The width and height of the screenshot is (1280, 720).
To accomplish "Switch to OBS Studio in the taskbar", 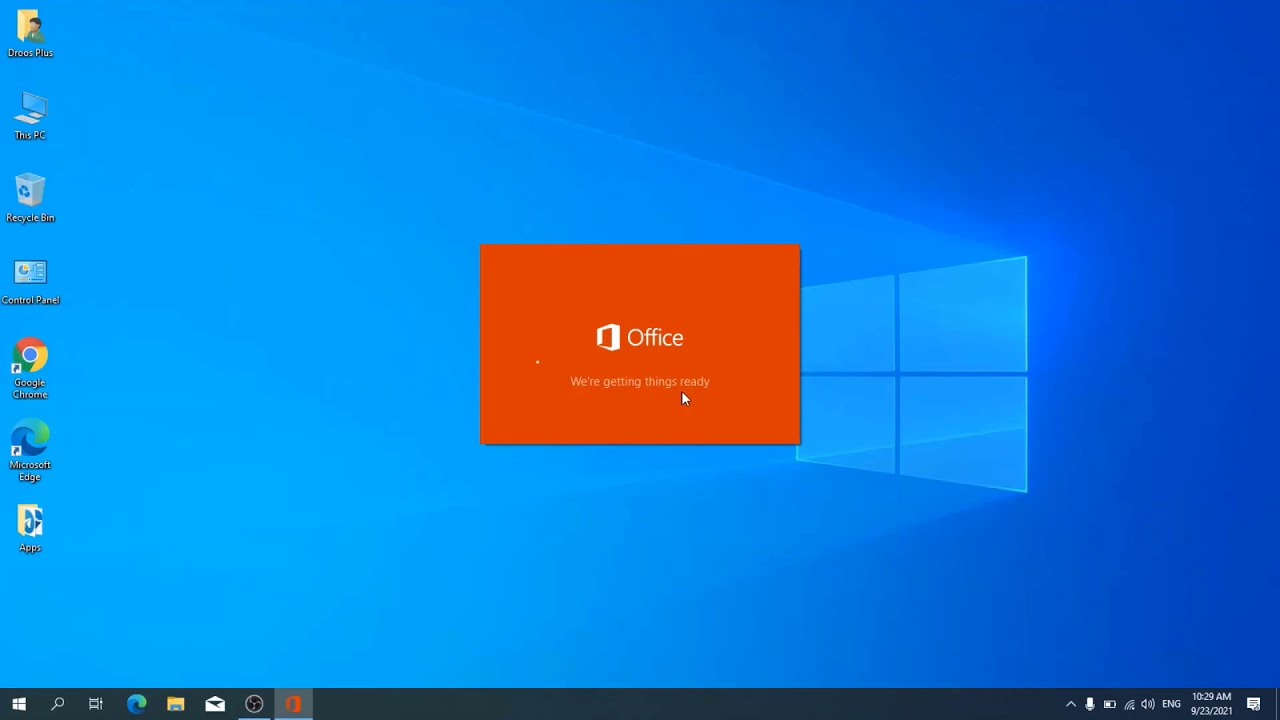I will click(x=254, y=704).
